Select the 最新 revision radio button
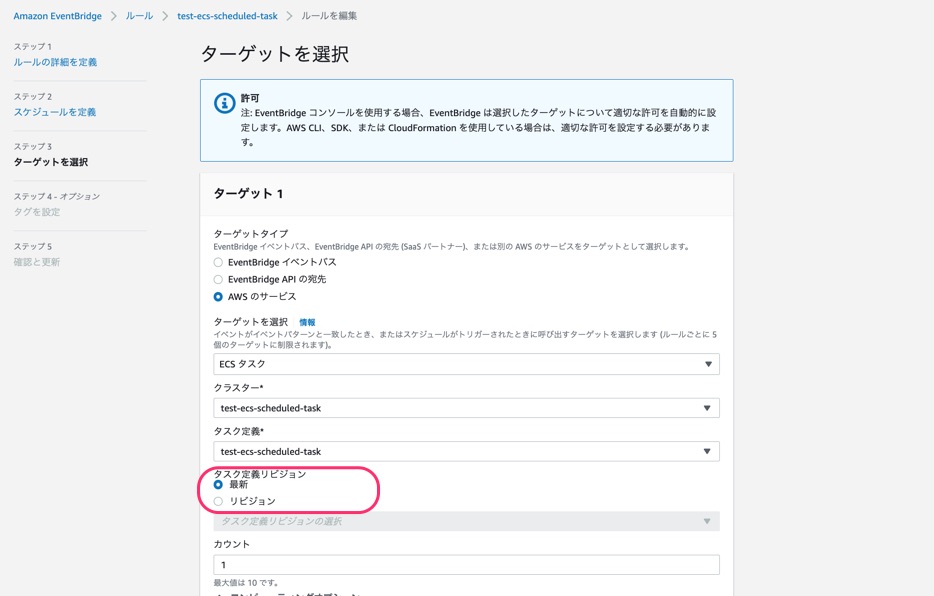 (x=218, y=485)
